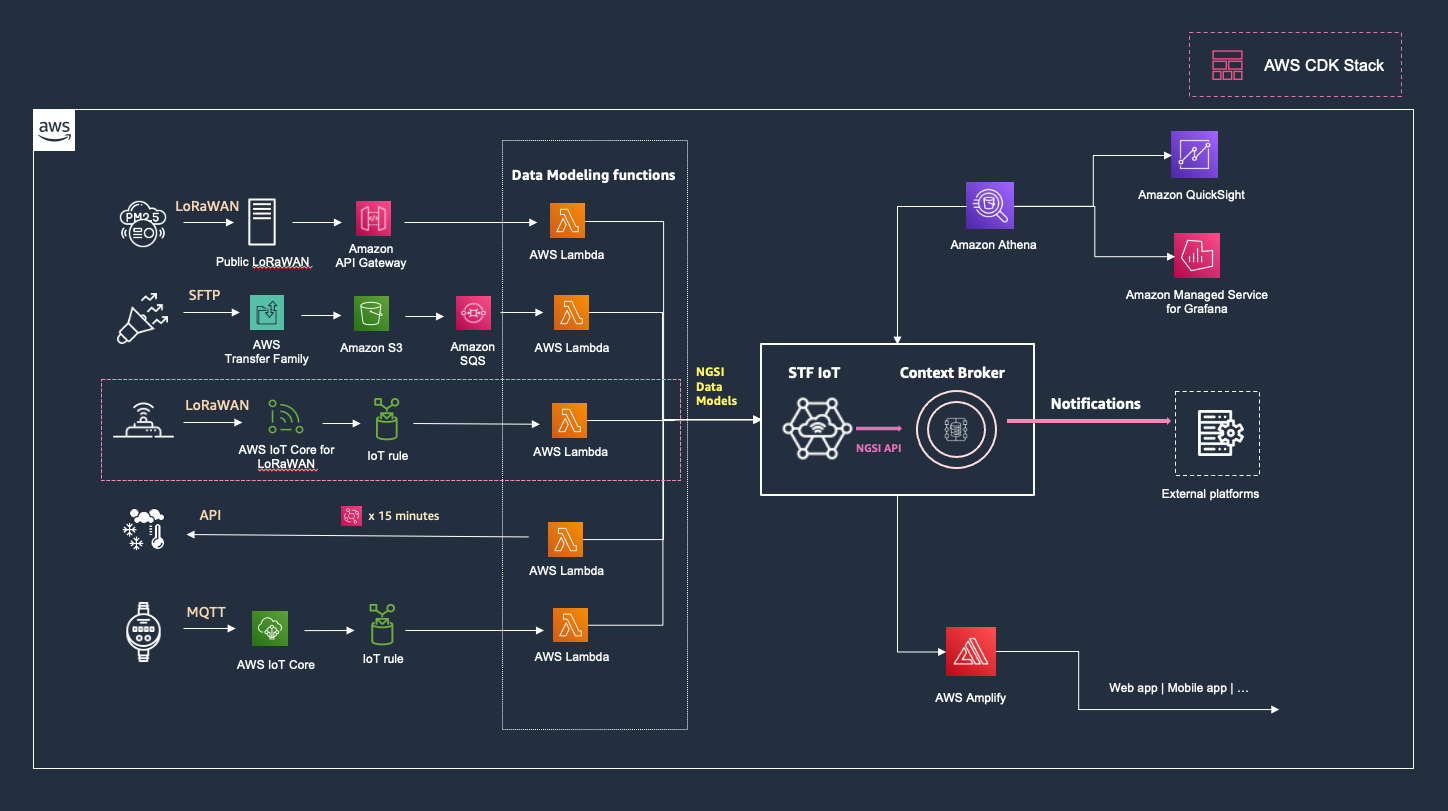
Task: Click the Amazon Managed Grafana icon
Action: coord(1196,255)
